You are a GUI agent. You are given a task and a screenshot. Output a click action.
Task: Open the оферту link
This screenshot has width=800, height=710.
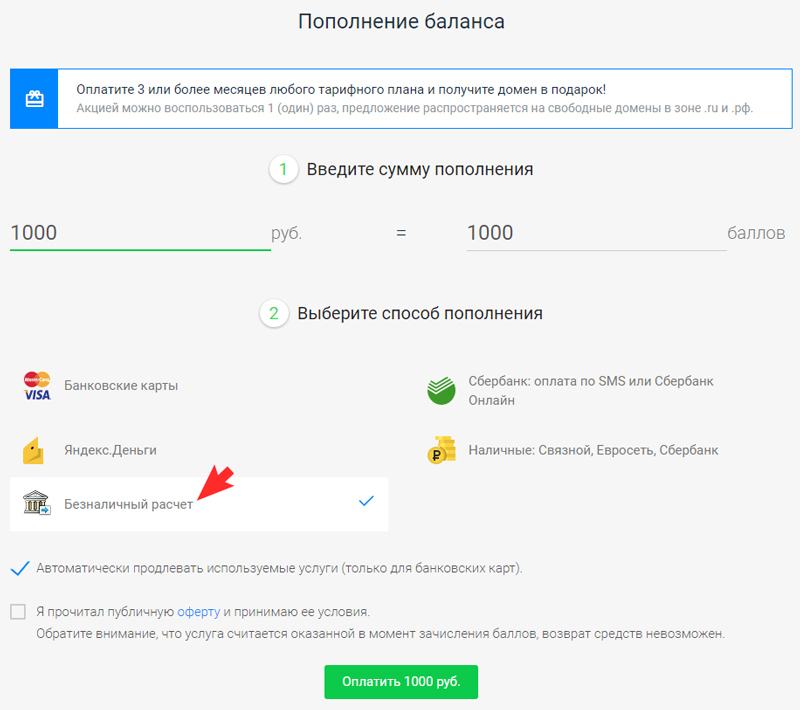198,612
